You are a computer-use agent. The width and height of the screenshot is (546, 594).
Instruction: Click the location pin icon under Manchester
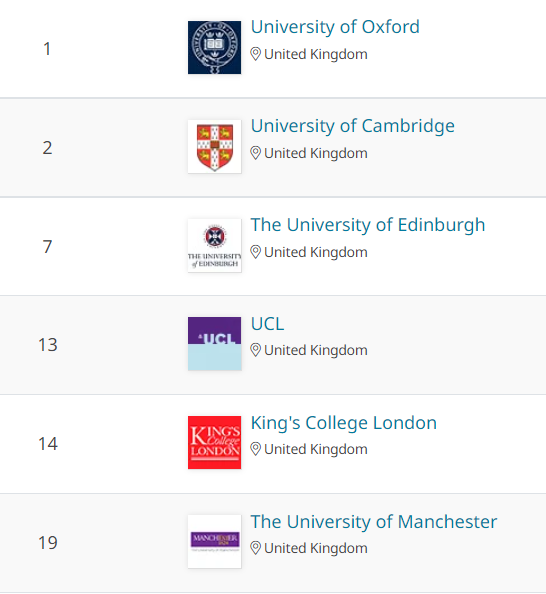pos(255,548)
